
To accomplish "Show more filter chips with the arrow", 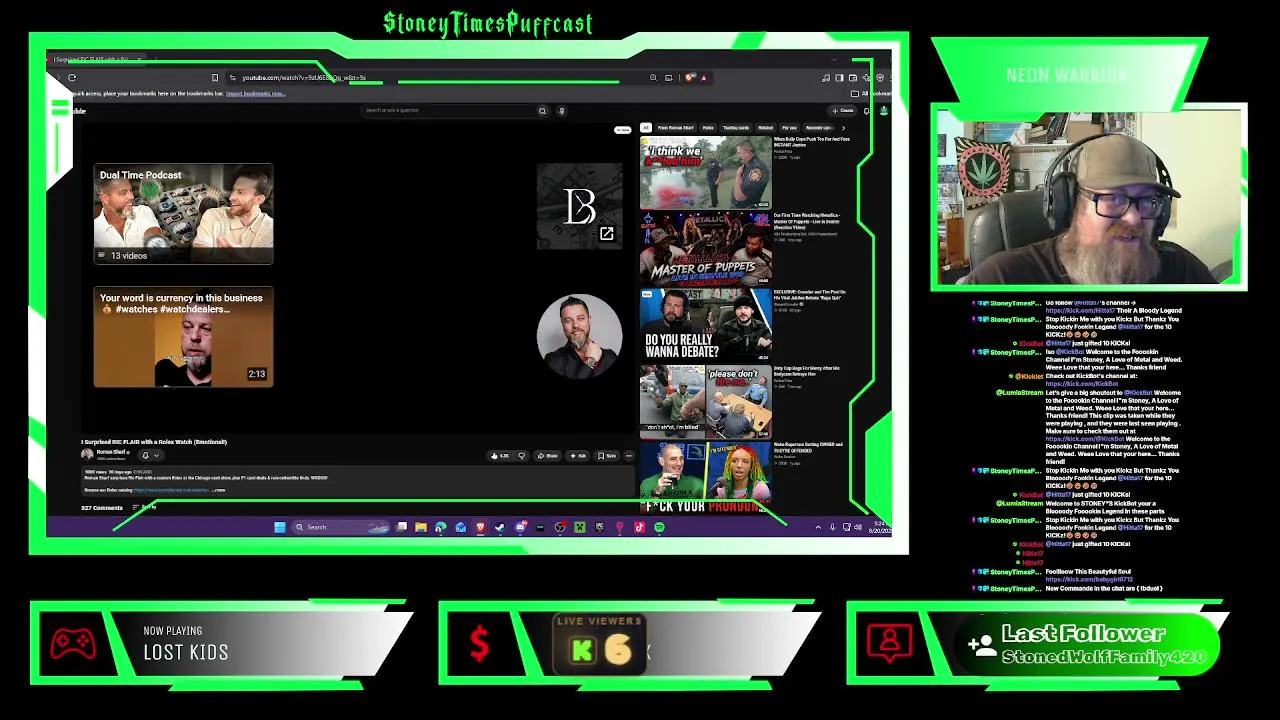I will (x=843, y=128).
